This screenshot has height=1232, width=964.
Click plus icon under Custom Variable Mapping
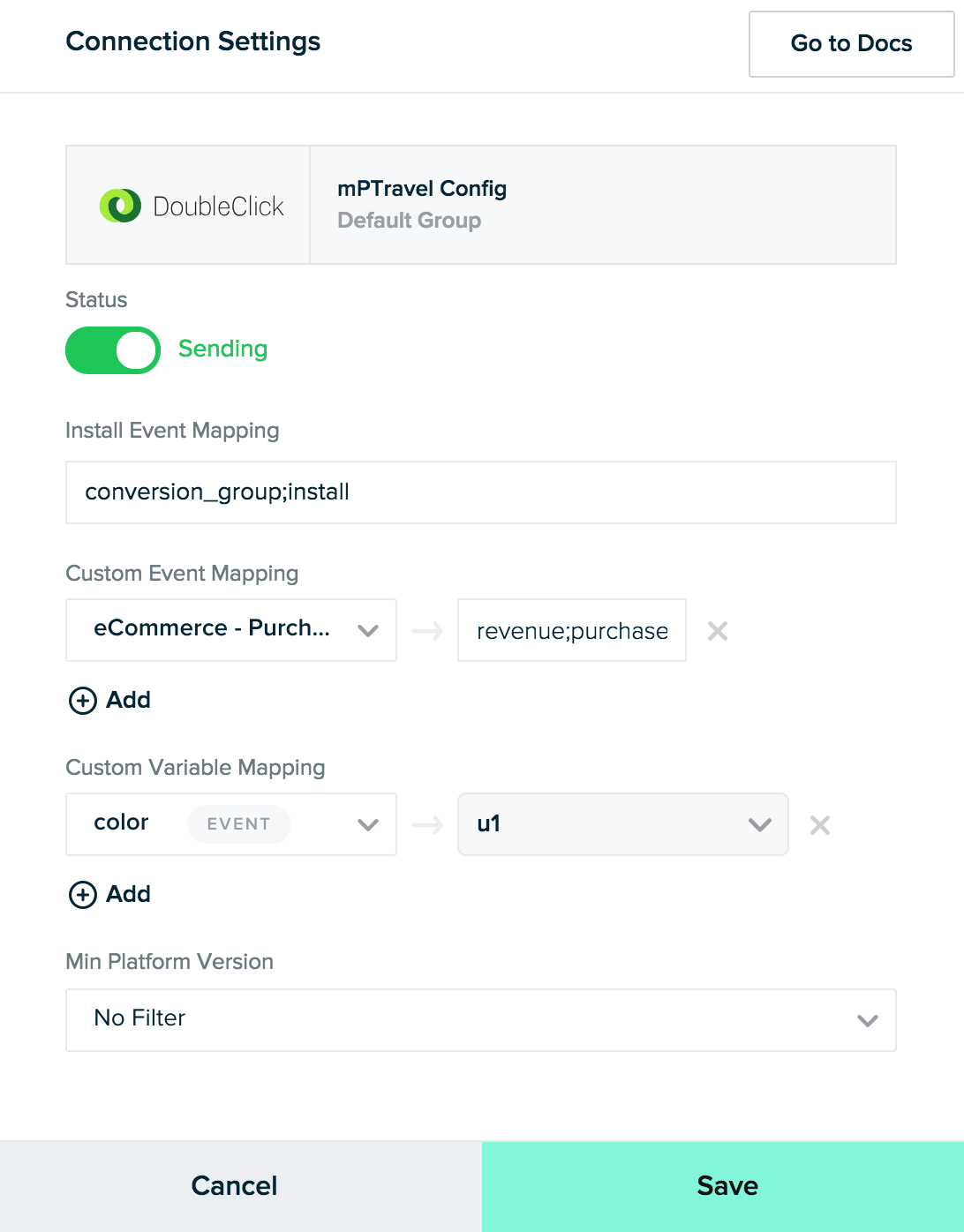(x=83, y=895)
